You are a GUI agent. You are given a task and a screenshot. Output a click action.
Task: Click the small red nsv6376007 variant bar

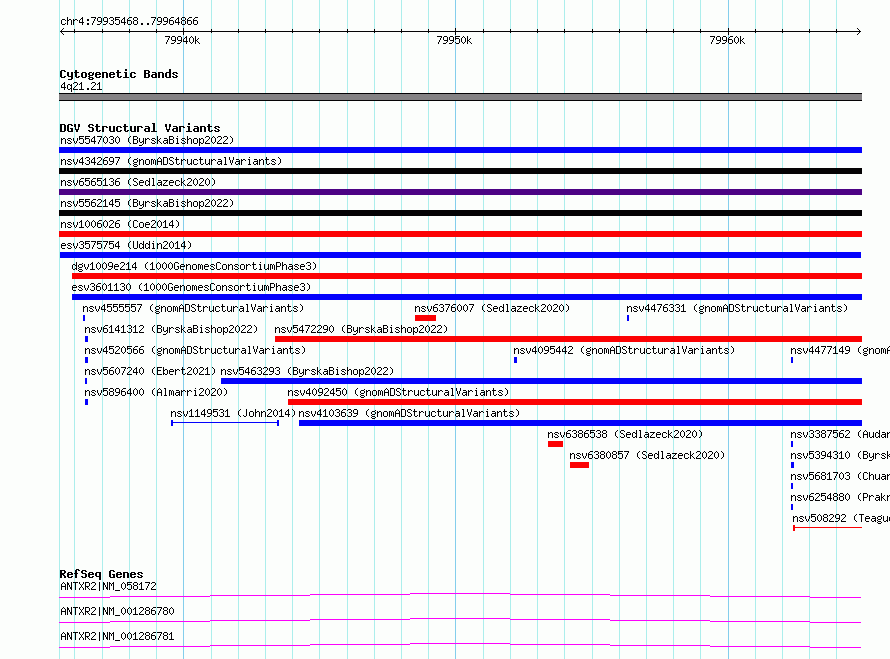click(425, 318)
